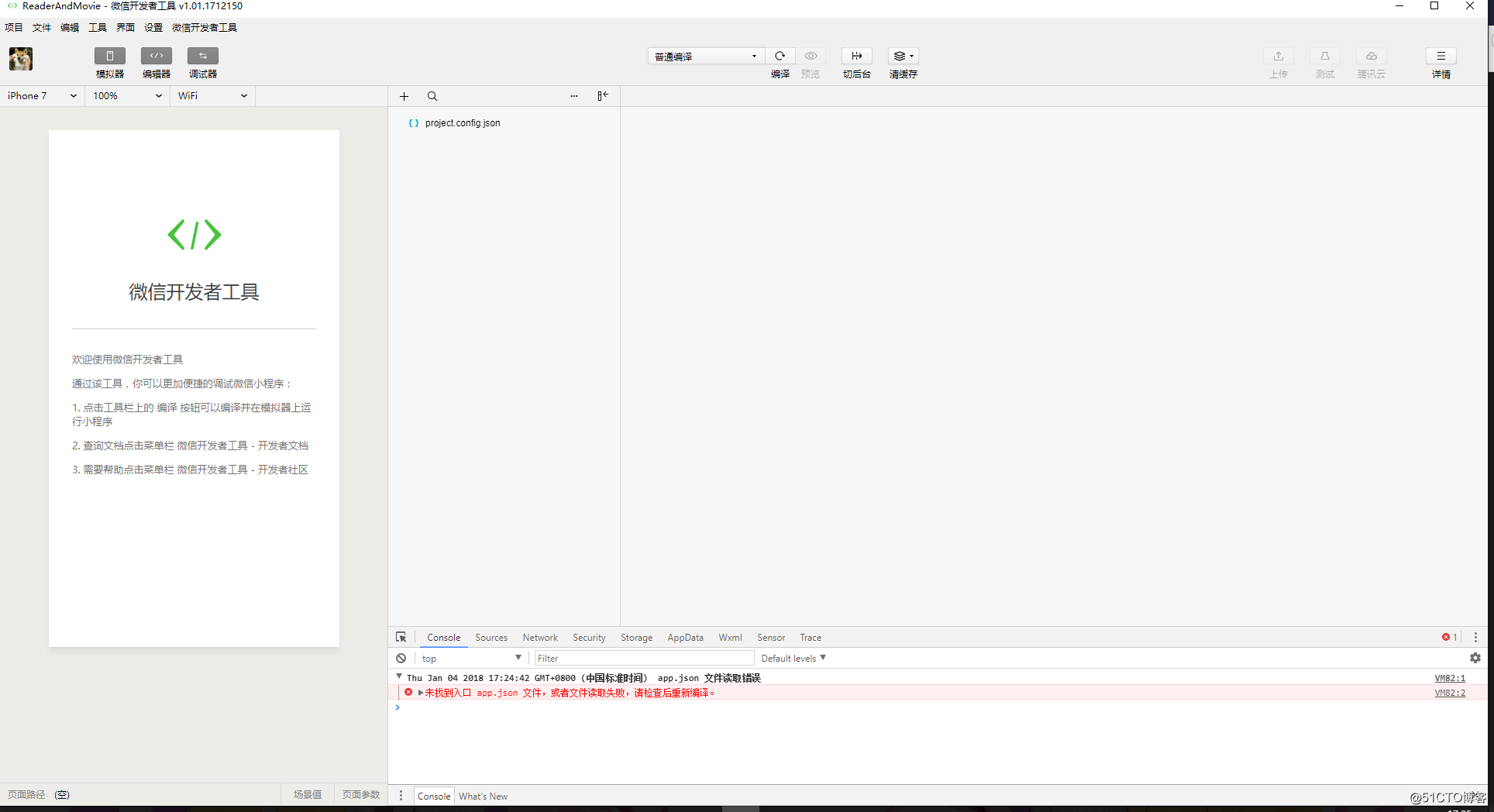Toggle the simulator panel button

click(110, 56)
